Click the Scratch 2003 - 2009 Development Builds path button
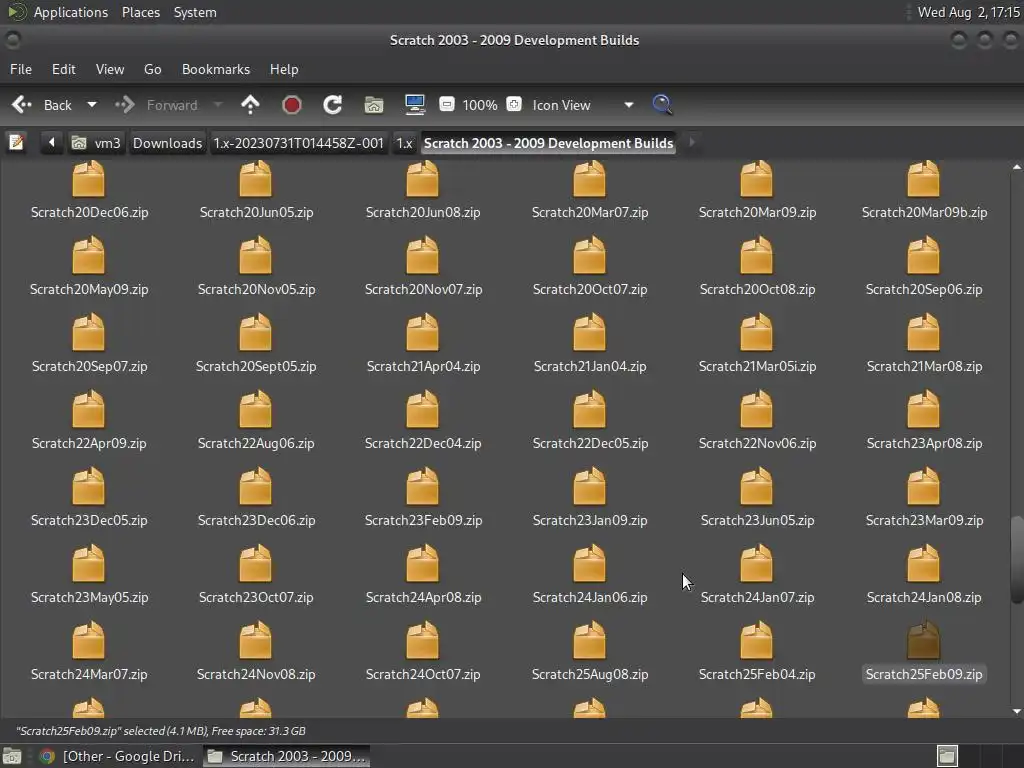The height and width of the screenshot is (768, 1024). [x=549, y=143]
